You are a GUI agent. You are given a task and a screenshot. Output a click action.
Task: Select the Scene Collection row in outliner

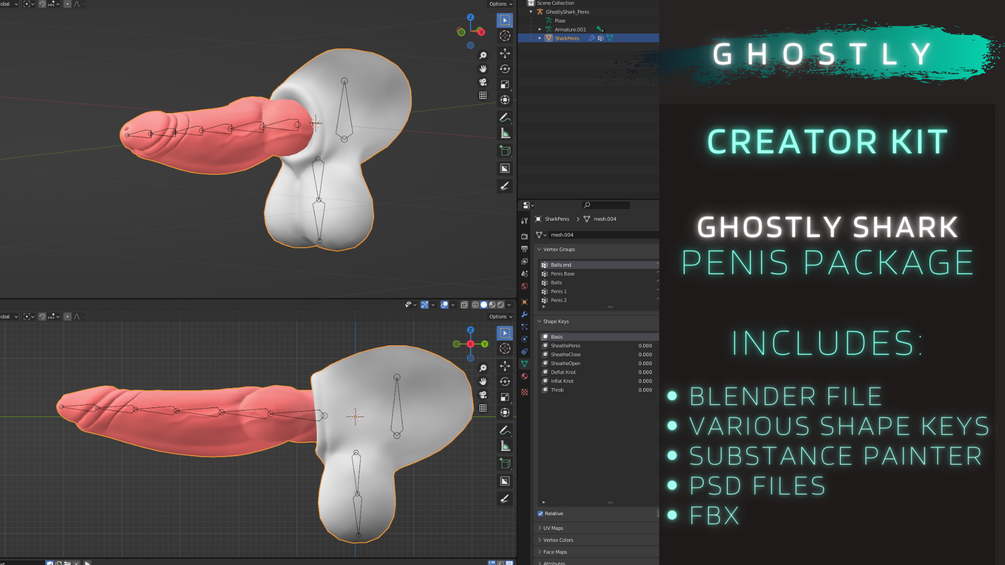point(588,3)
